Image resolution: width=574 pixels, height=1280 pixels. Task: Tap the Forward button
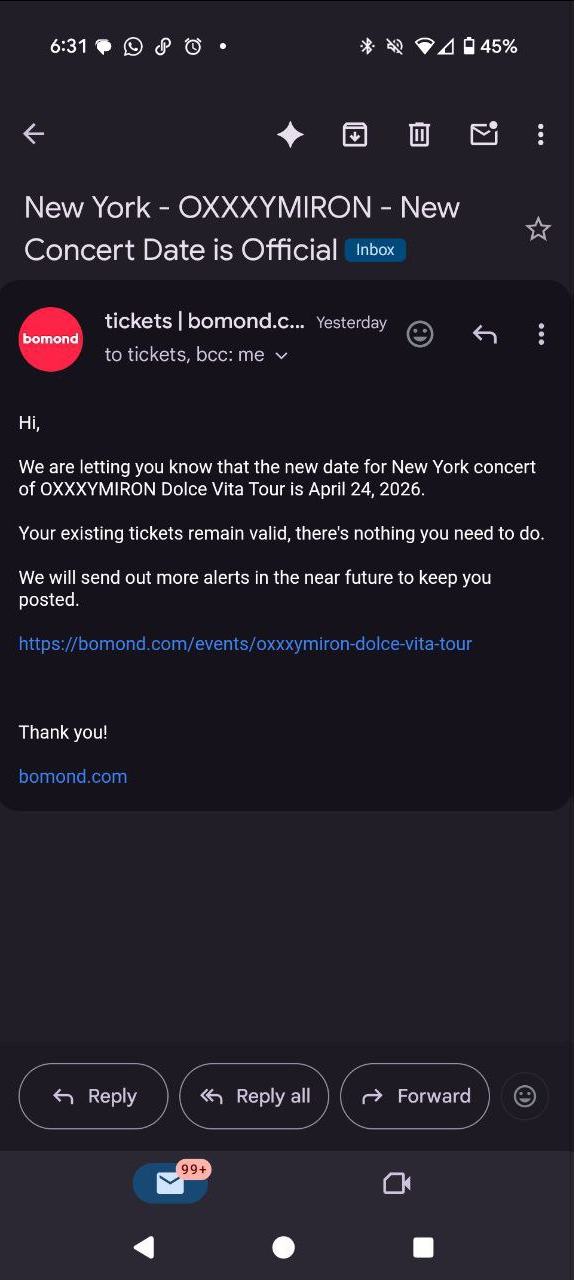click(415, 1096)
